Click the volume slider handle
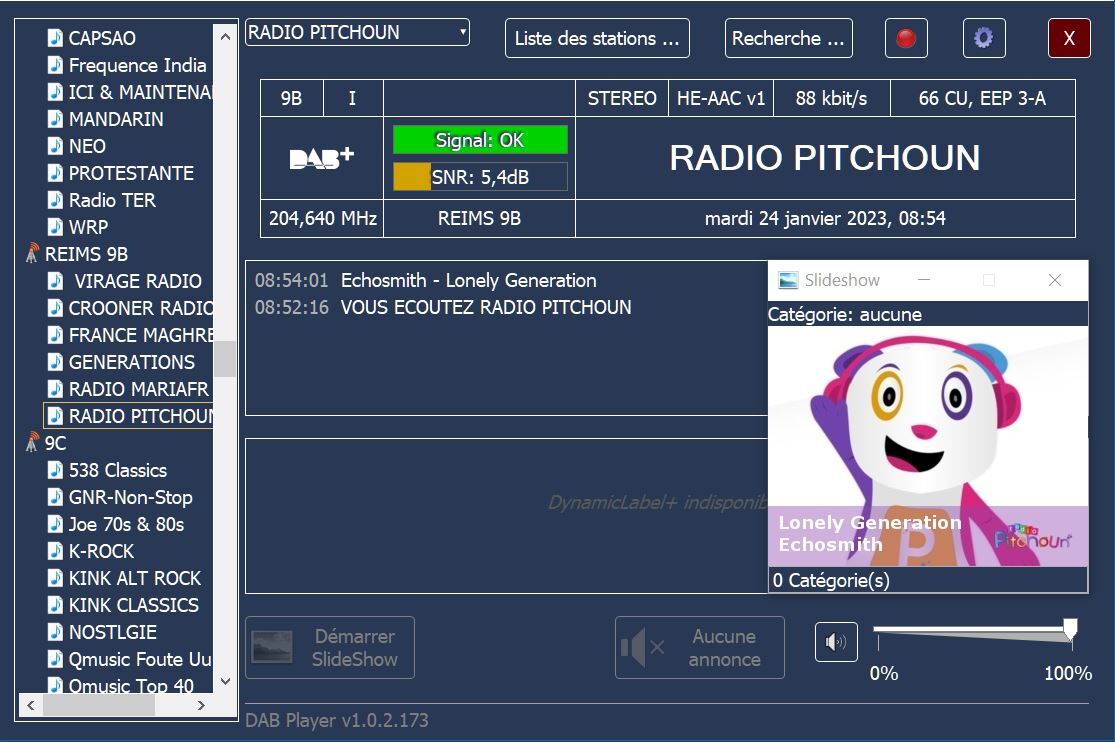 point(1070,630)
